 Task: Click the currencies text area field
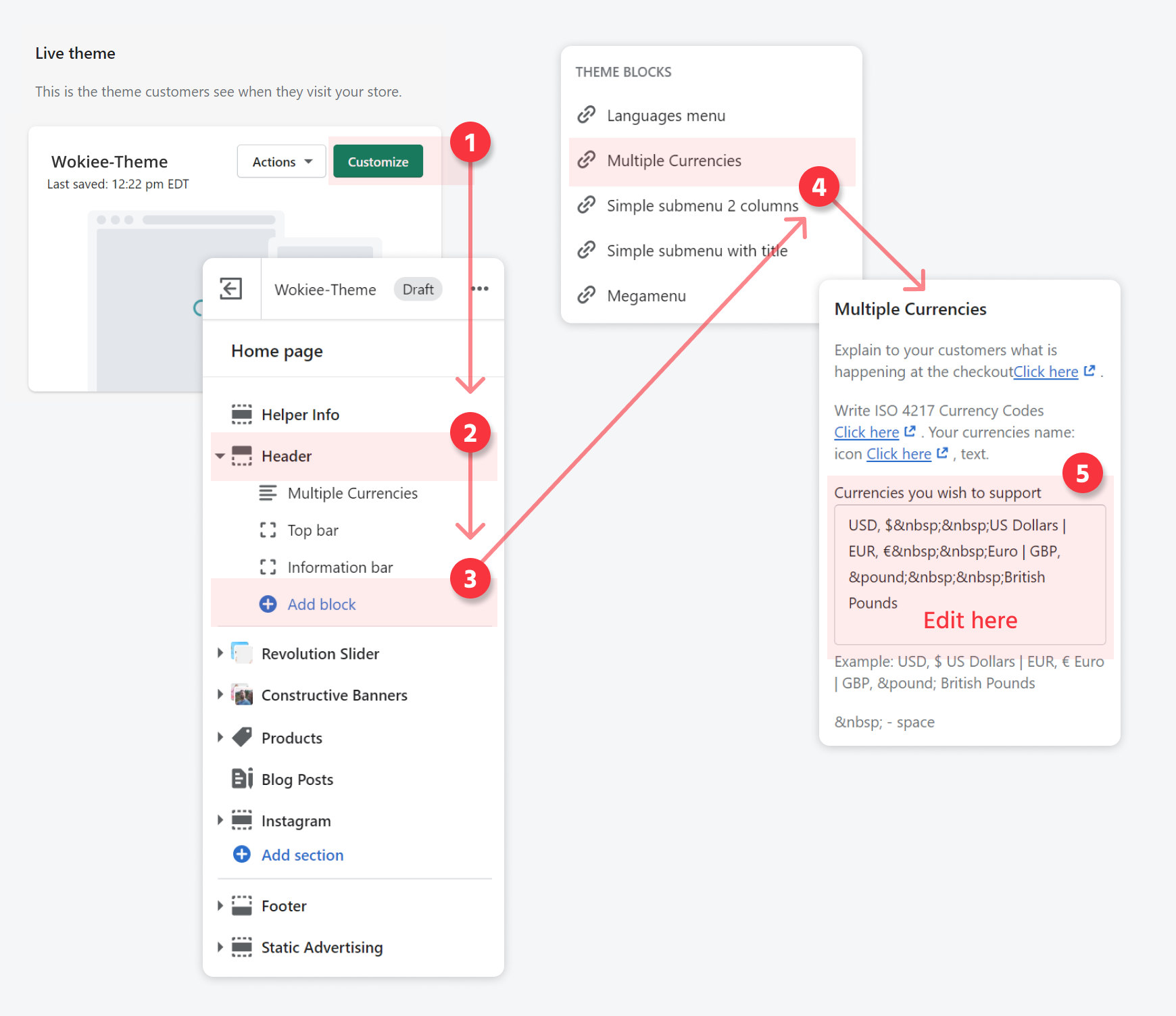coord(969,574)
